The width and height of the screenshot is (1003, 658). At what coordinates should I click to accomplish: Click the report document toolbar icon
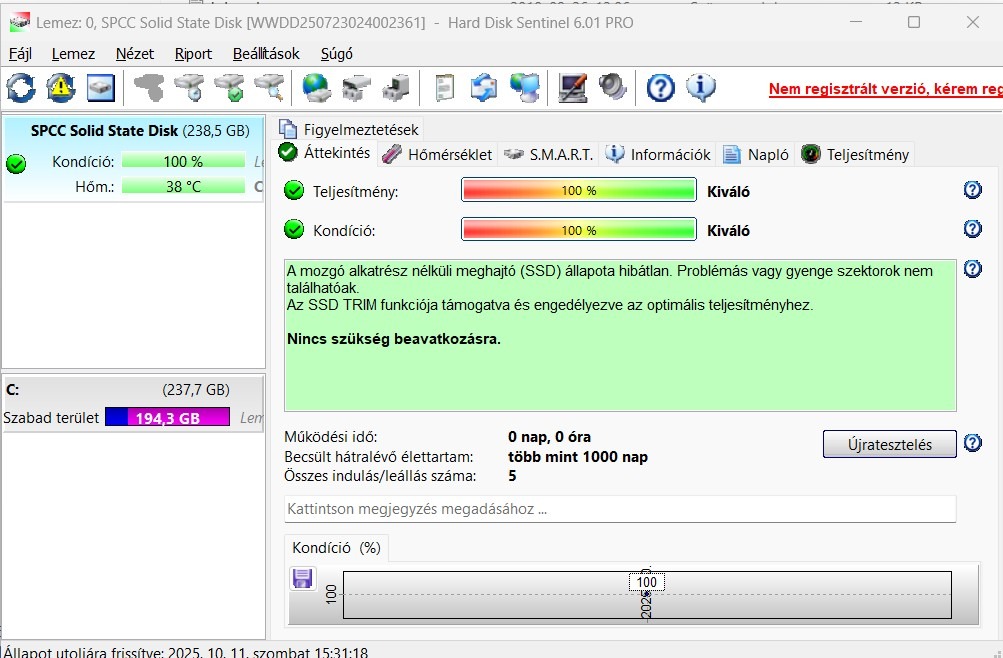click(x=445, y=88)
